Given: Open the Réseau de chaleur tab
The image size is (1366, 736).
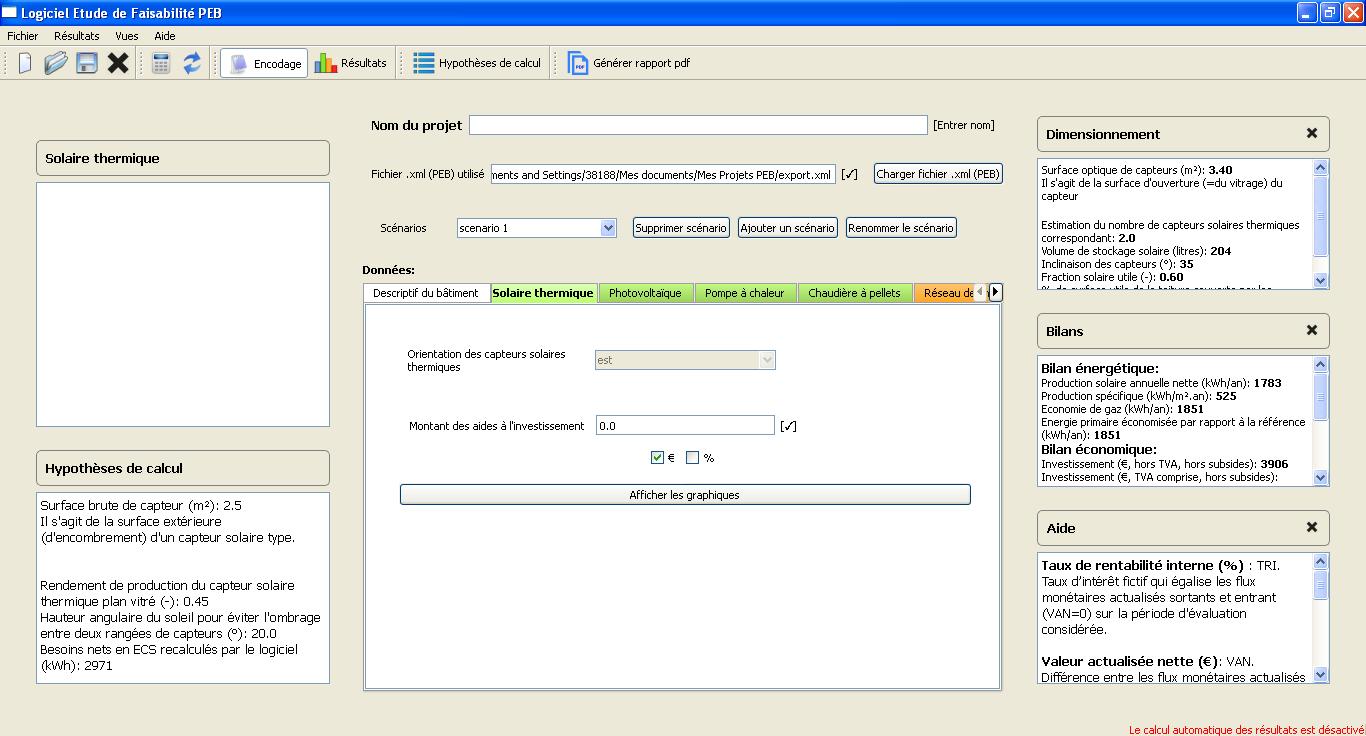Looking at the screenshot, I should (944, 293).
